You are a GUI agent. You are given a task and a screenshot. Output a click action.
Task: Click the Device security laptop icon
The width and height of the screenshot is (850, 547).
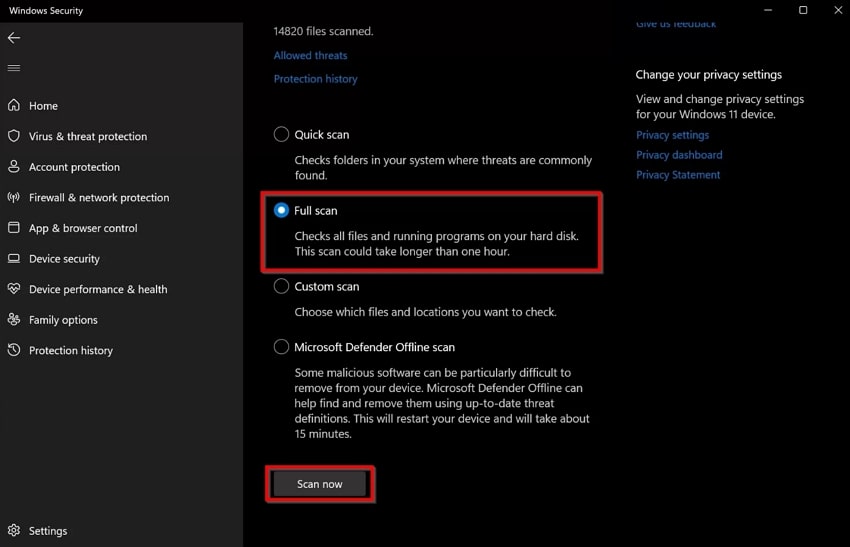[14, 259]
